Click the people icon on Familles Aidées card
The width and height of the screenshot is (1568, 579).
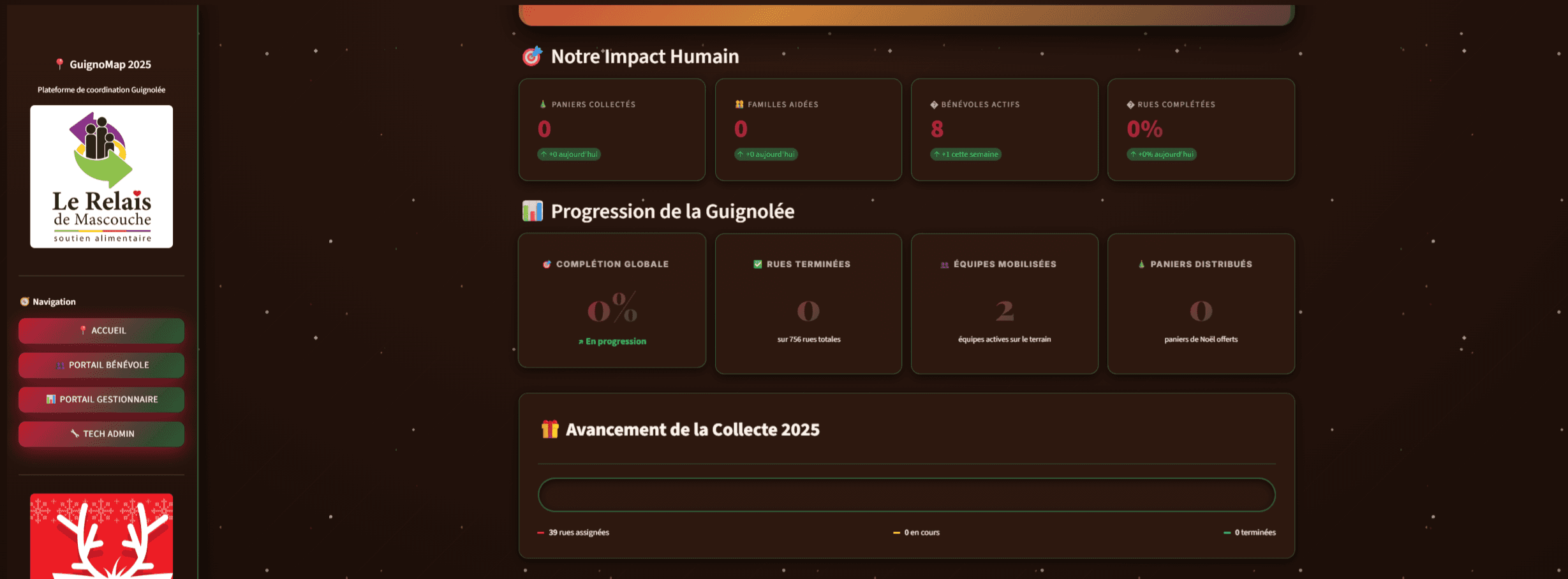738,104
